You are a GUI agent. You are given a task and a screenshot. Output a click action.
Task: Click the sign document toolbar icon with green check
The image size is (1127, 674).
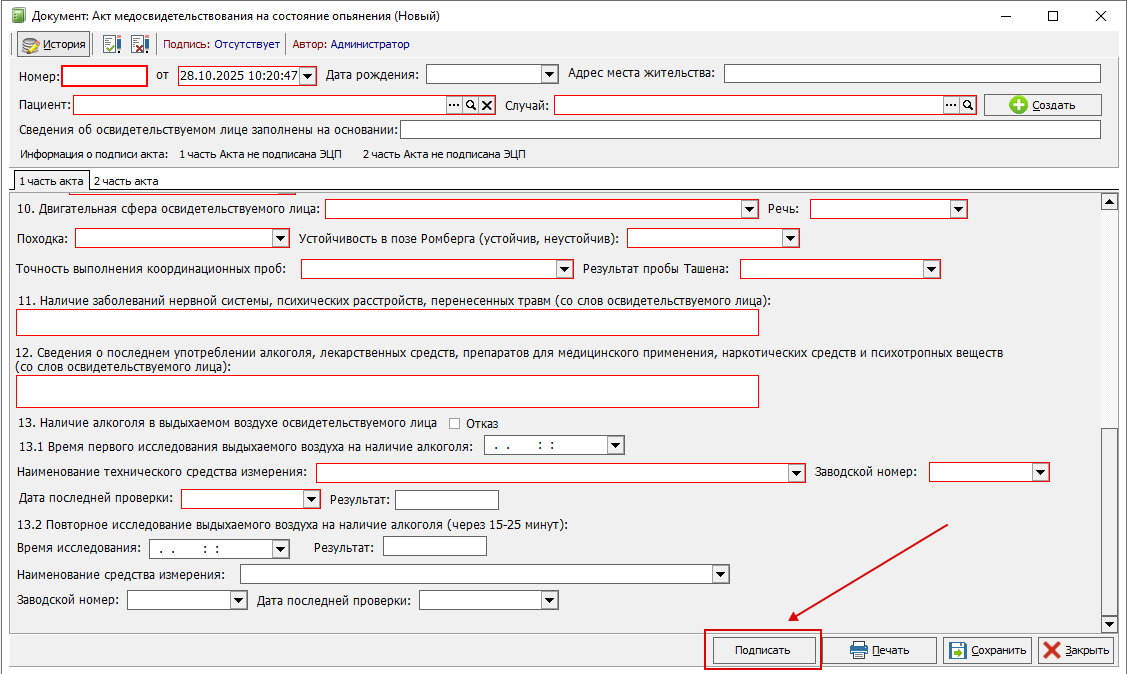(x=112, y=44)
